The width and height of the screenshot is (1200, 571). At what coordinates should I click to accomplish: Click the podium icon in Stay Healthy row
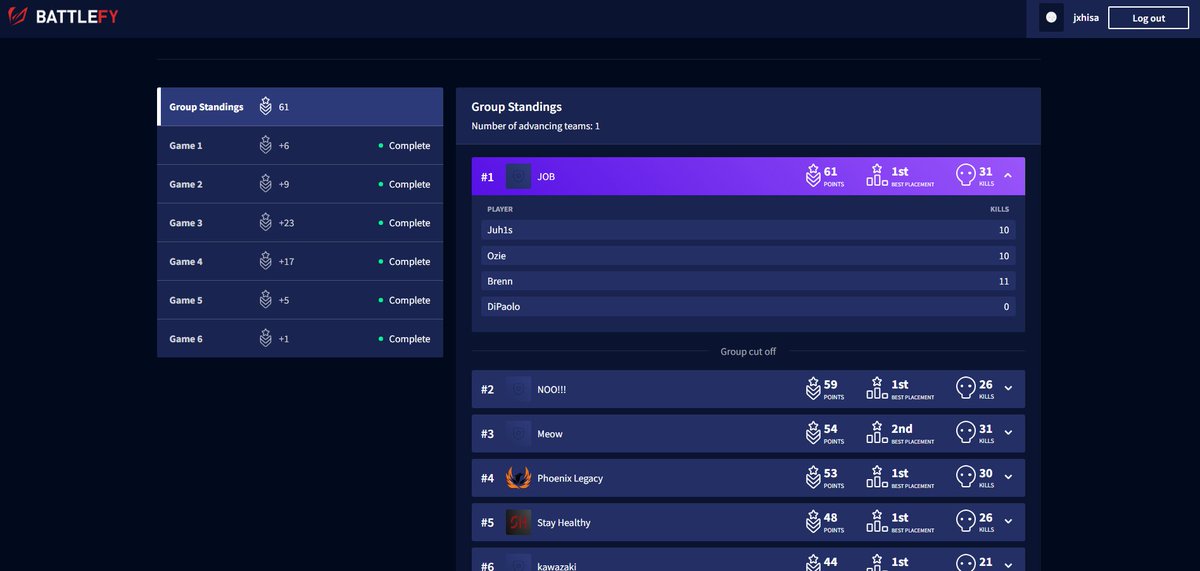pos(877,521)
